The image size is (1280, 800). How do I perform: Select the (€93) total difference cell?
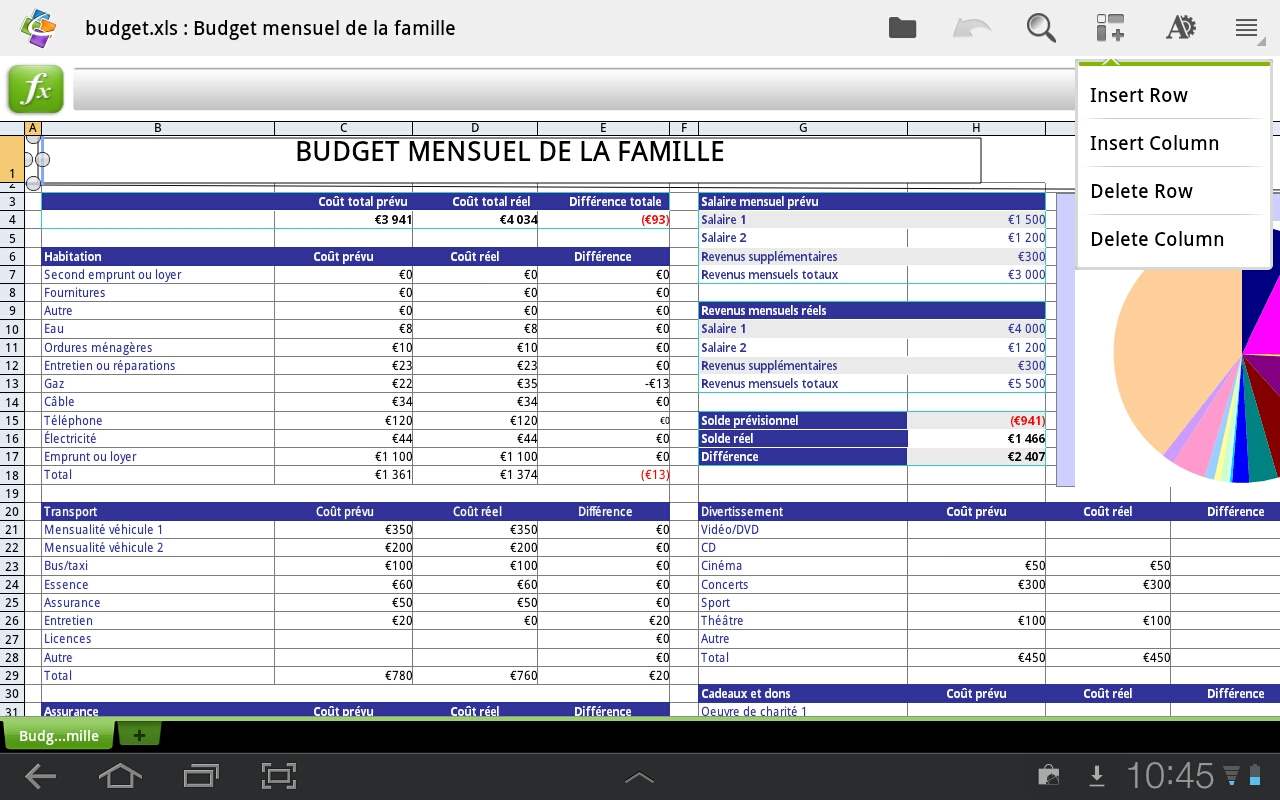click(603, 220)
